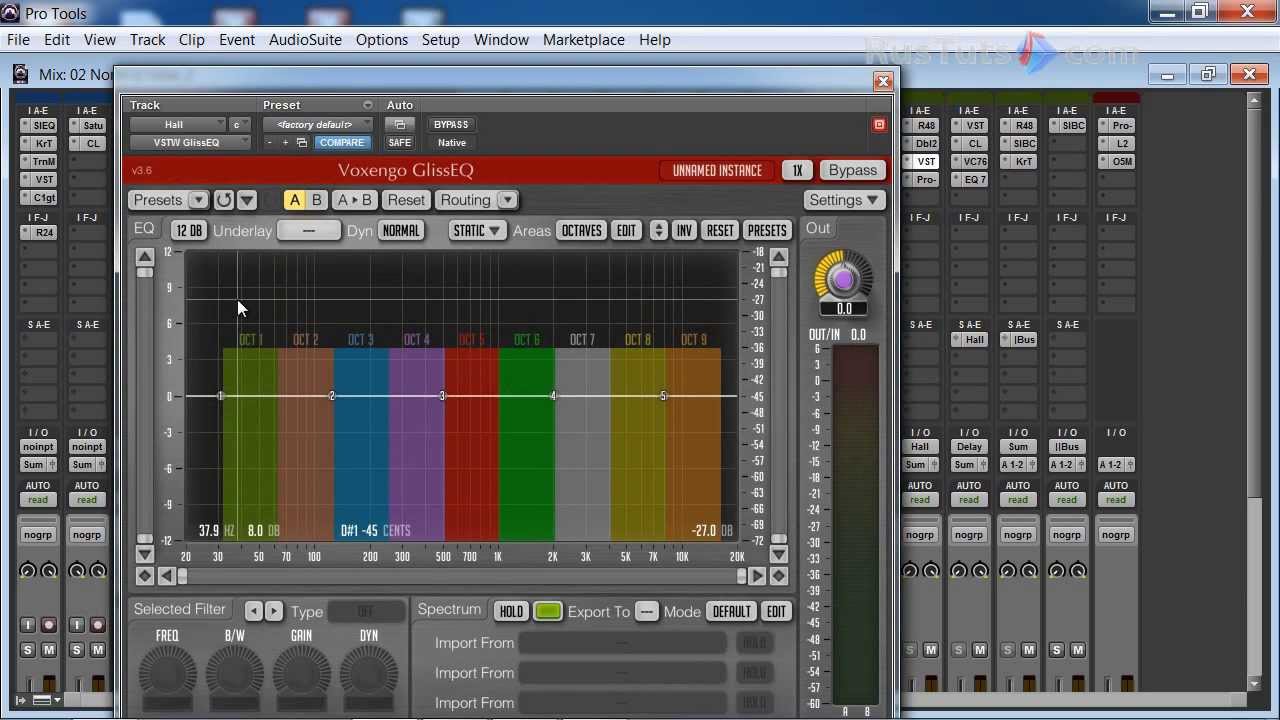Open the Options menu
This screenshot has width=1280, height=720.
tap(382, 40)
